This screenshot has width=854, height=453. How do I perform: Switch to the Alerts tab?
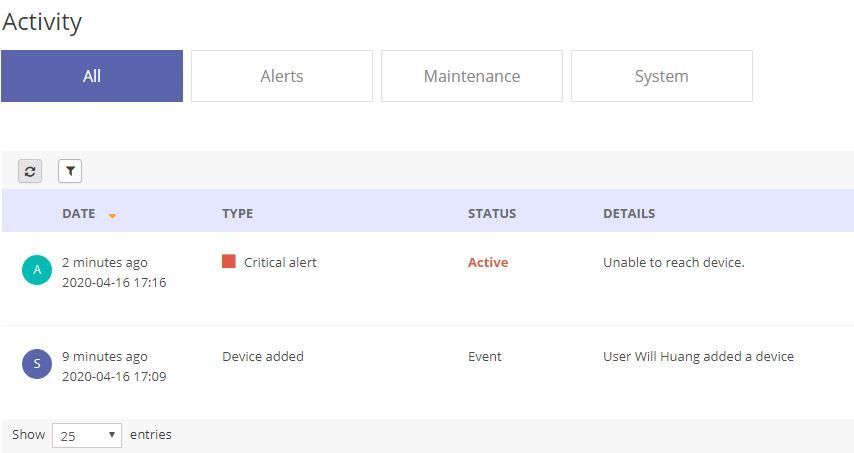[x=282, y=76]
